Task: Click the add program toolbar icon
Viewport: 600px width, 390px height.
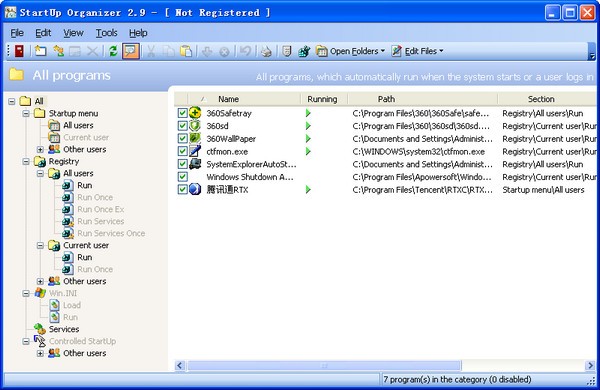Action: (x=58, y=51)
